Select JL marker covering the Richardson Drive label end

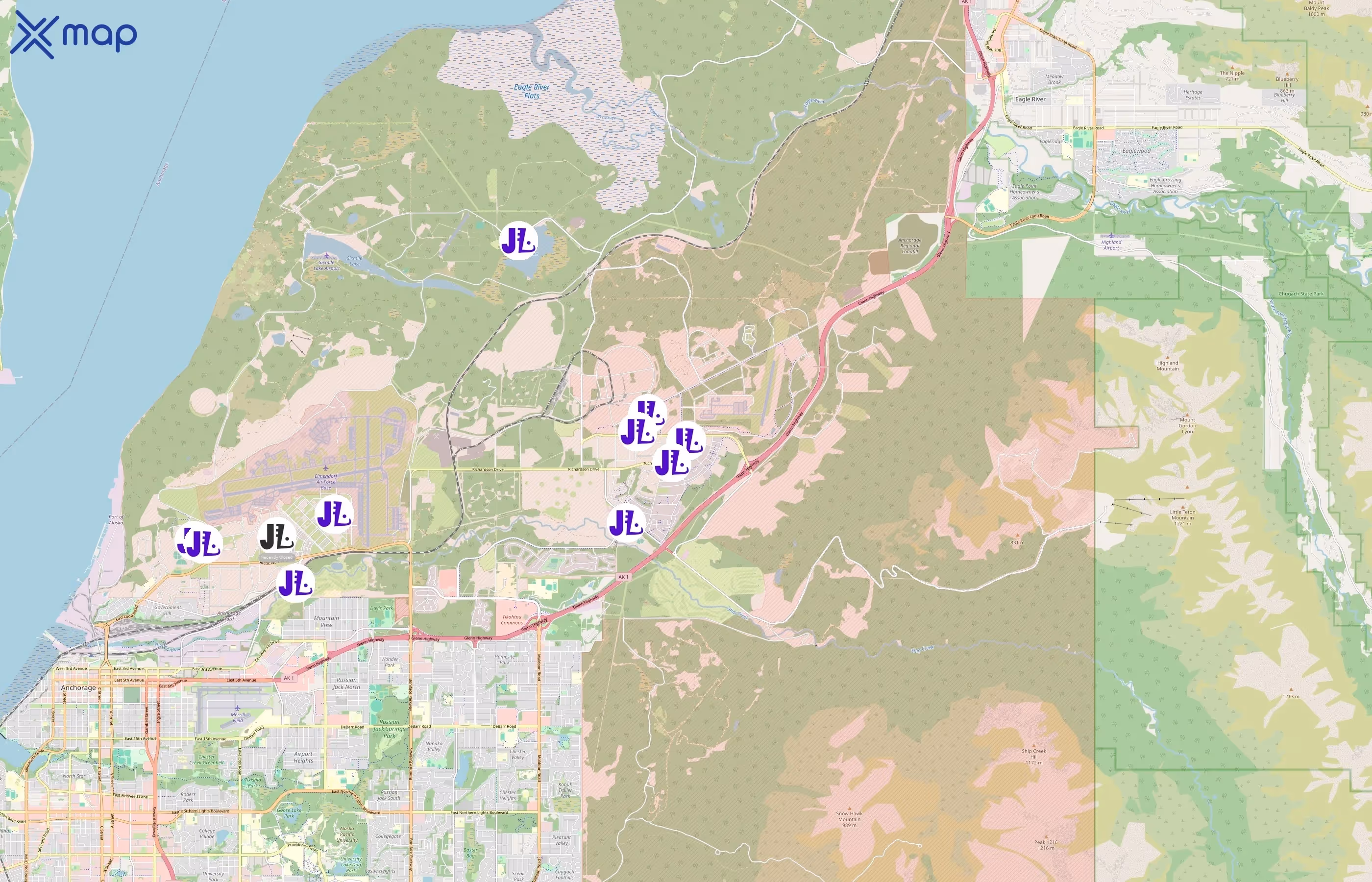coord(672,463)
